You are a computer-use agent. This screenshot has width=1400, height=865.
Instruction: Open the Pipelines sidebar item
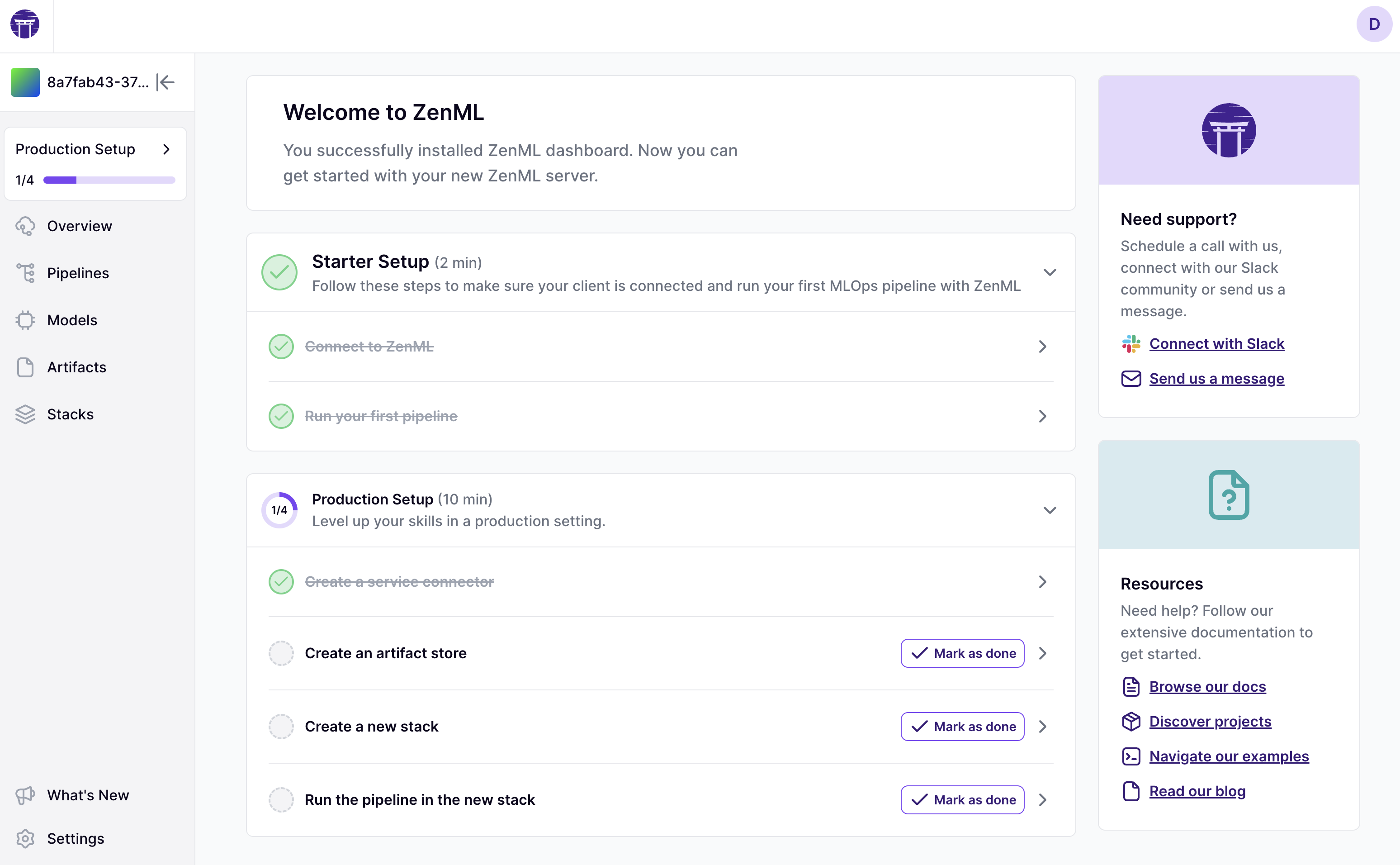(78, 273)
